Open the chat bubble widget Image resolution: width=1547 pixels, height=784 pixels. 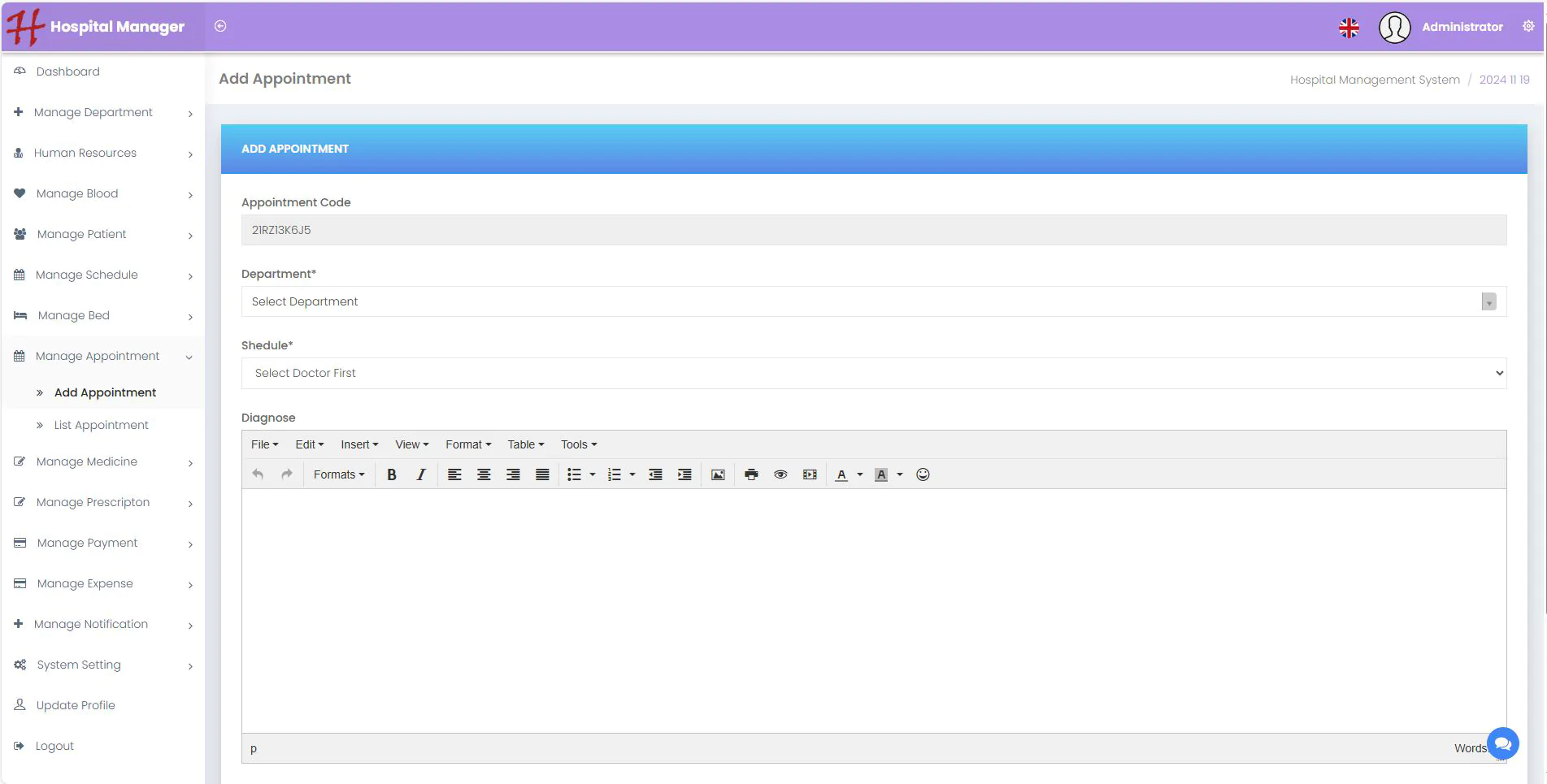(x=1502, y=743)
